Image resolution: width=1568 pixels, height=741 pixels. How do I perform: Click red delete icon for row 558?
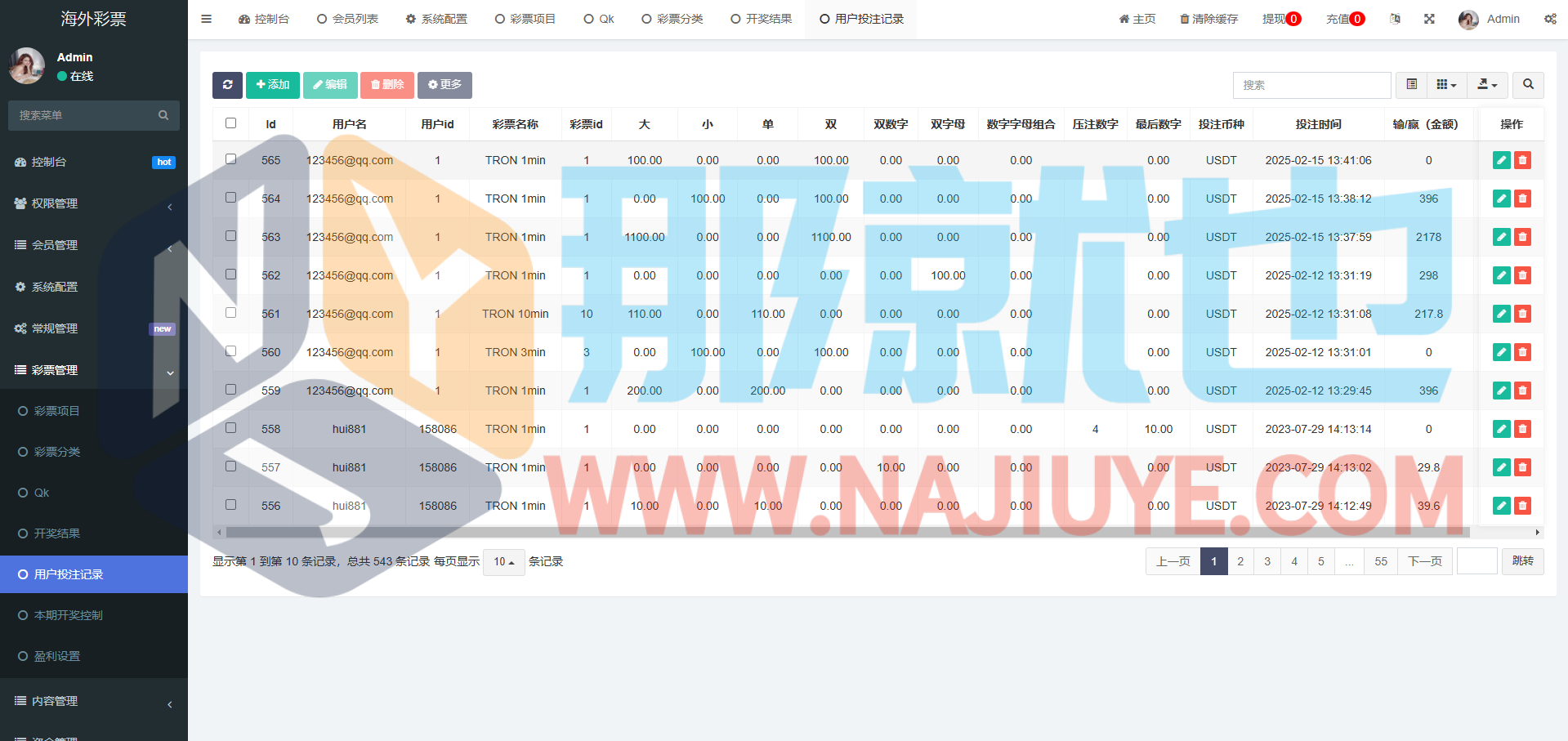pyautogui.click(x=1522, y=429)
